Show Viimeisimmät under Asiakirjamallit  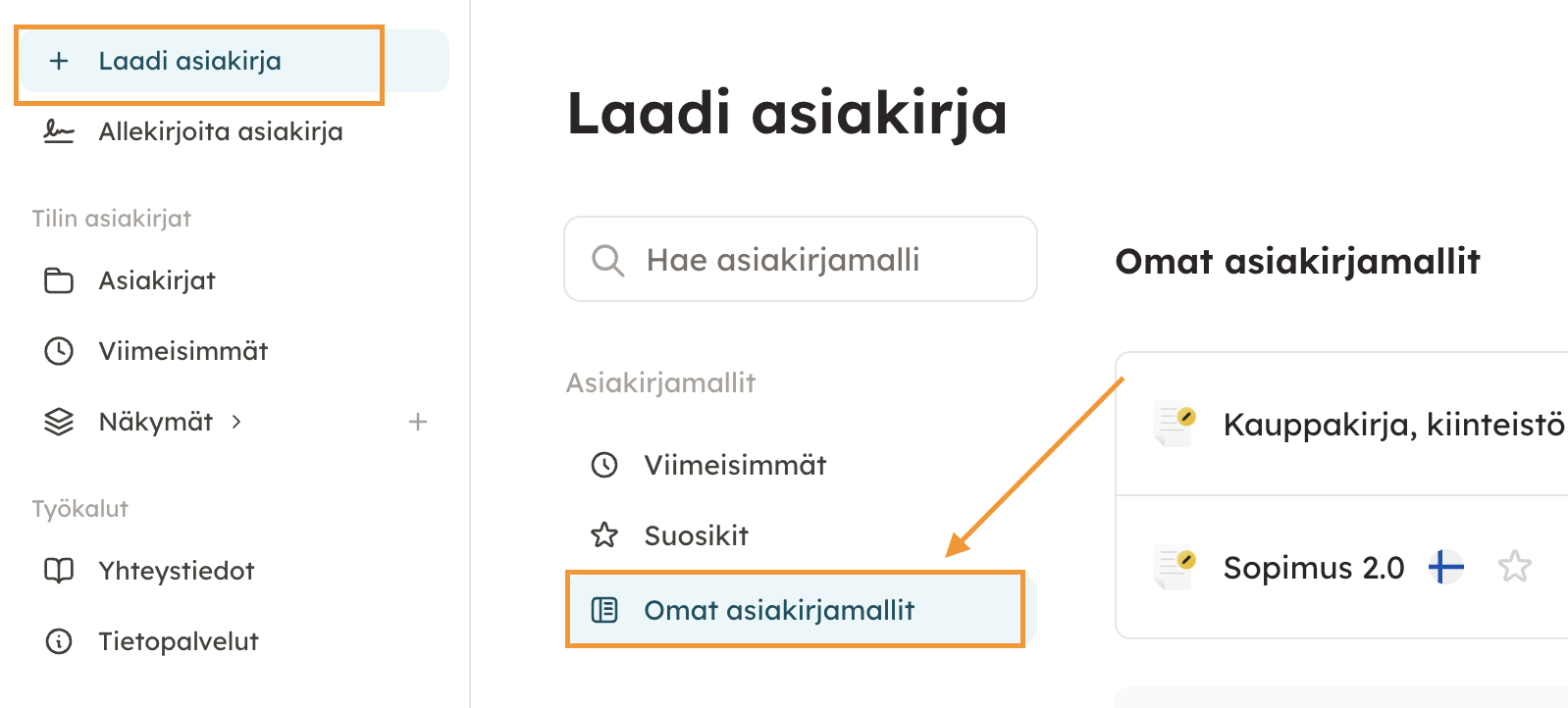pos(735,465)
